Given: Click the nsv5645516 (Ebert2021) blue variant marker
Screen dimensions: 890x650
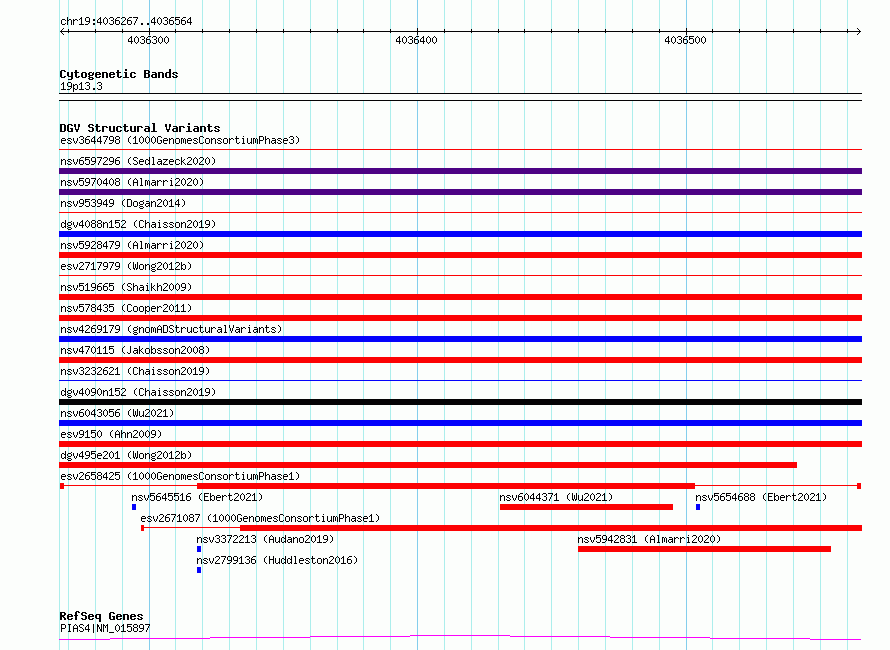Looking at the screenshot, I should [x=134, y=507].
